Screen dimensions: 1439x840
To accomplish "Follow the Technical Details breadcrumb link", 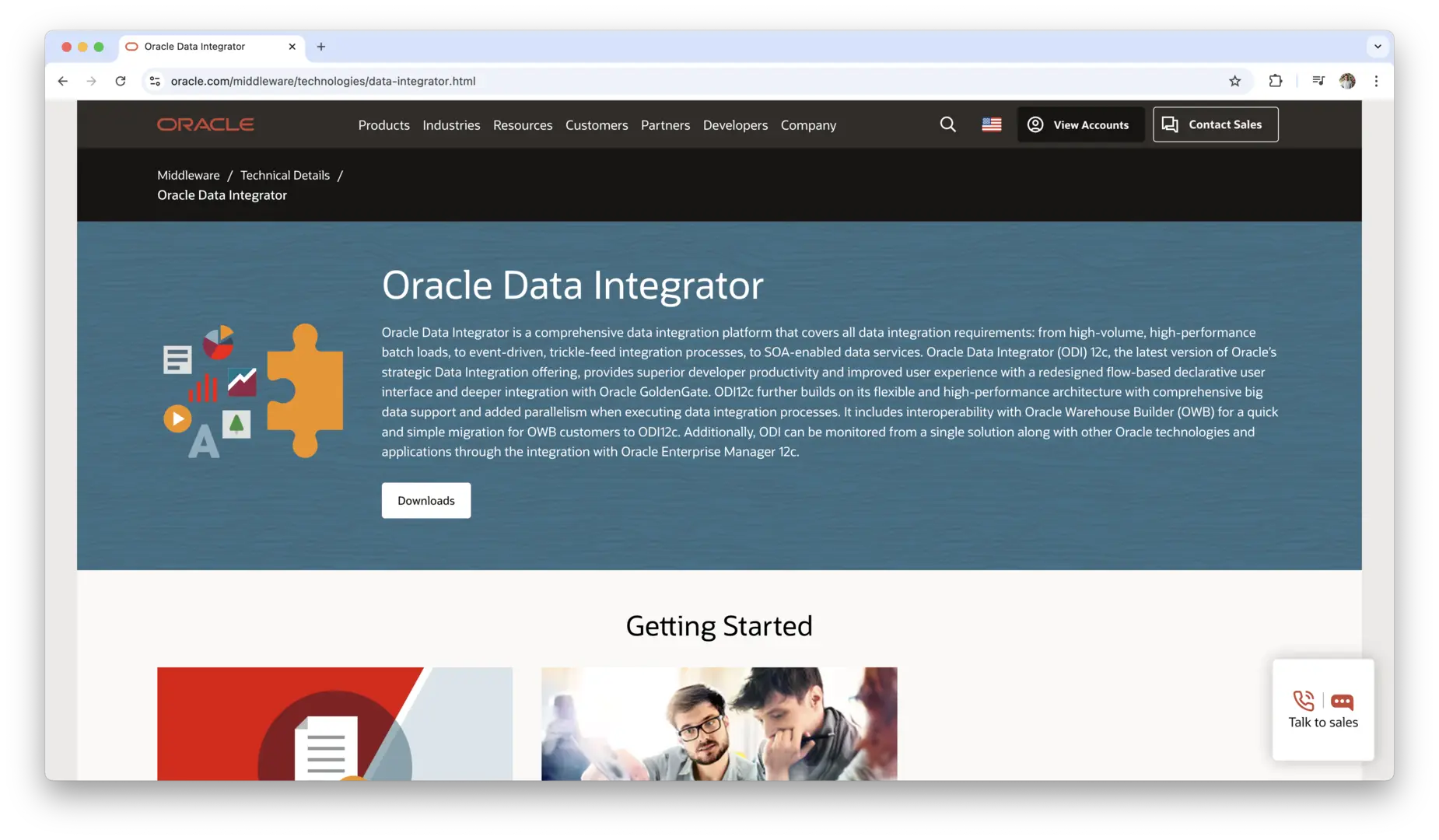I will pyautogui.click(x=285, y=175).
